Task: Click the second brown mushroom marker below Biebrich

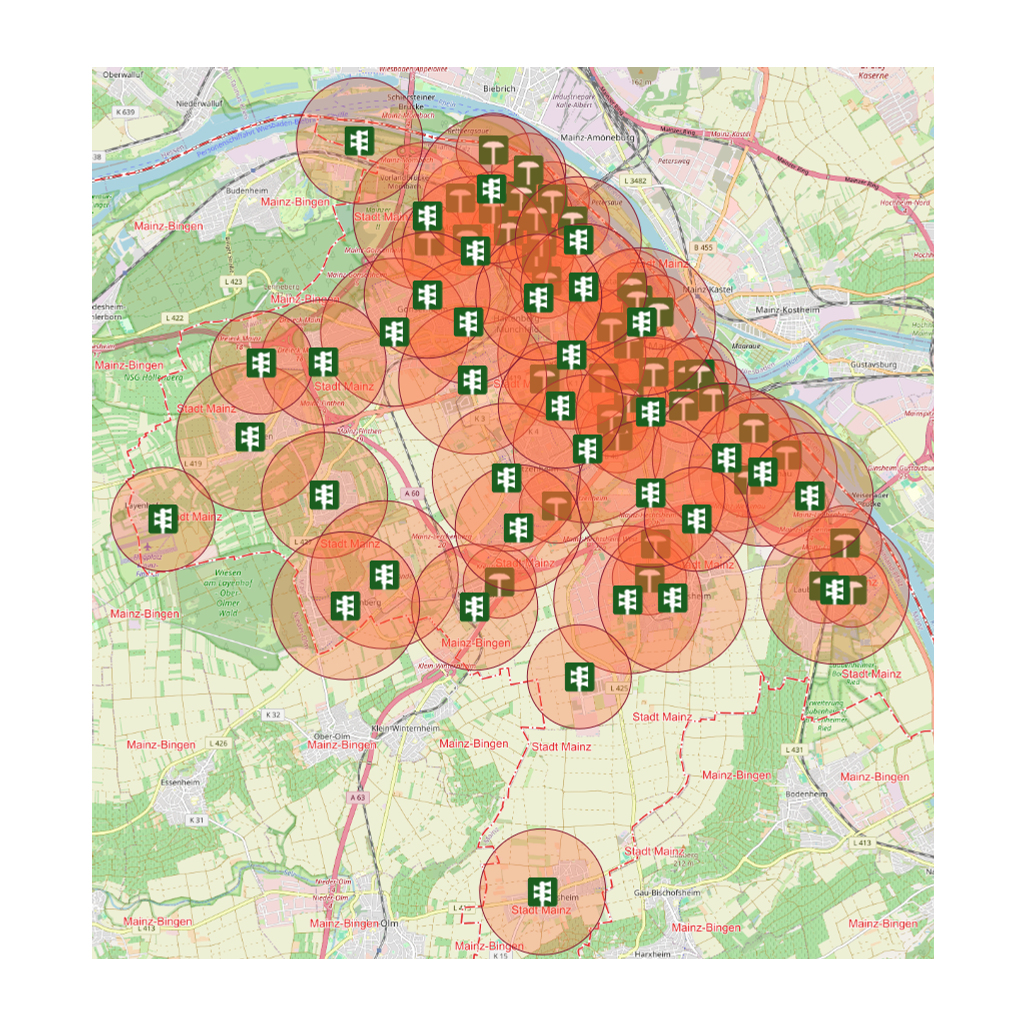Action: point(528,170)
